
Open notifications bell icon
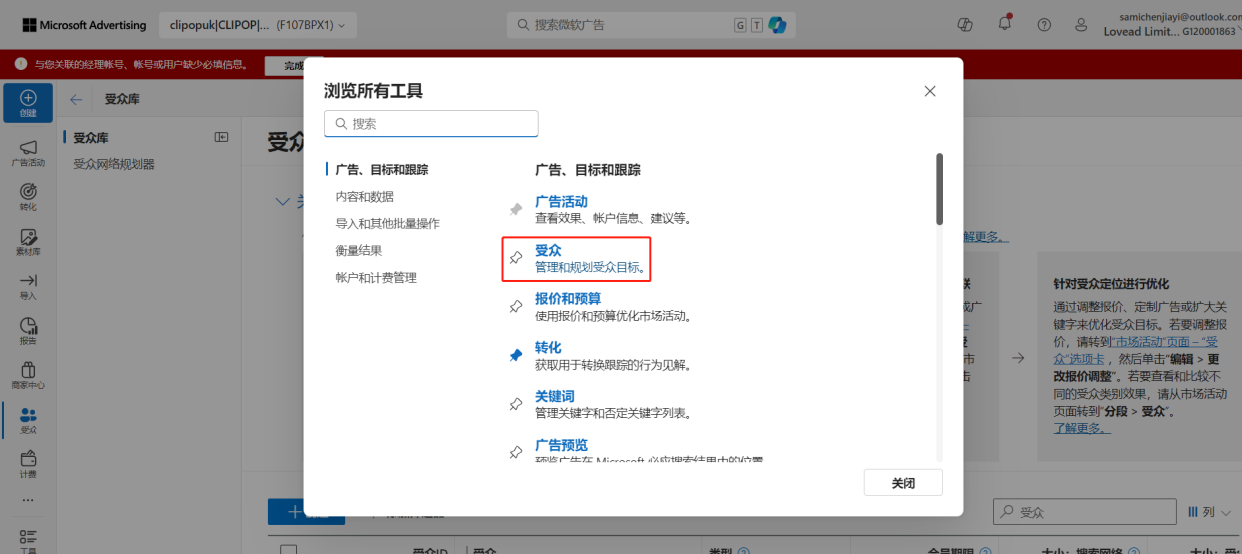(x=1005, y=24)
